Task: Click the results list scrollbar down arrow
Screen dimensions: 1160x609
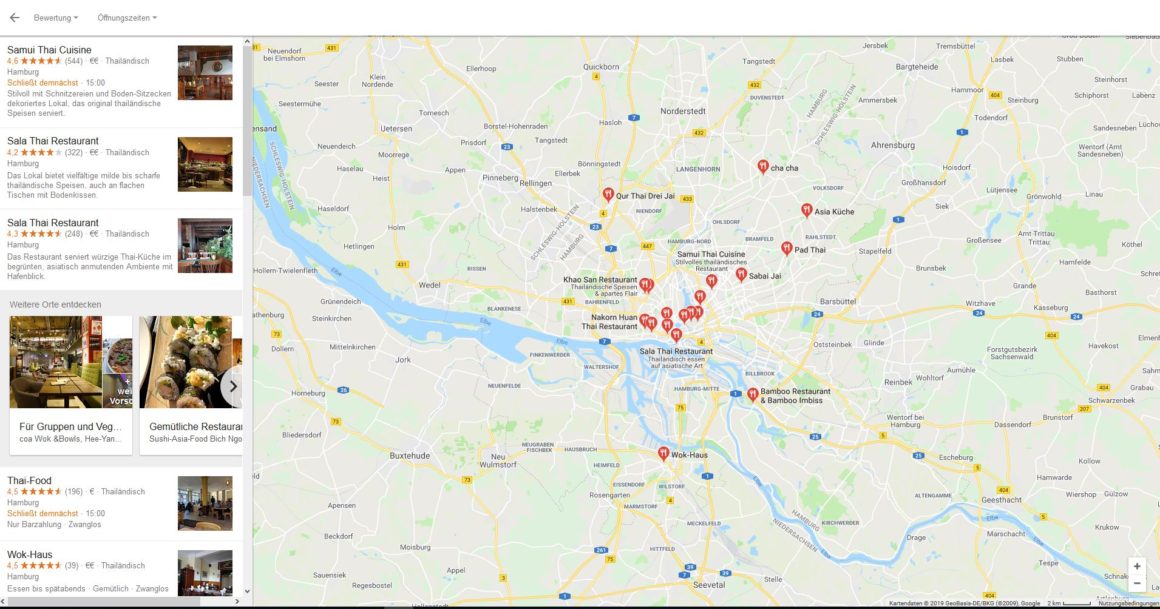Action: coord(247,591)
